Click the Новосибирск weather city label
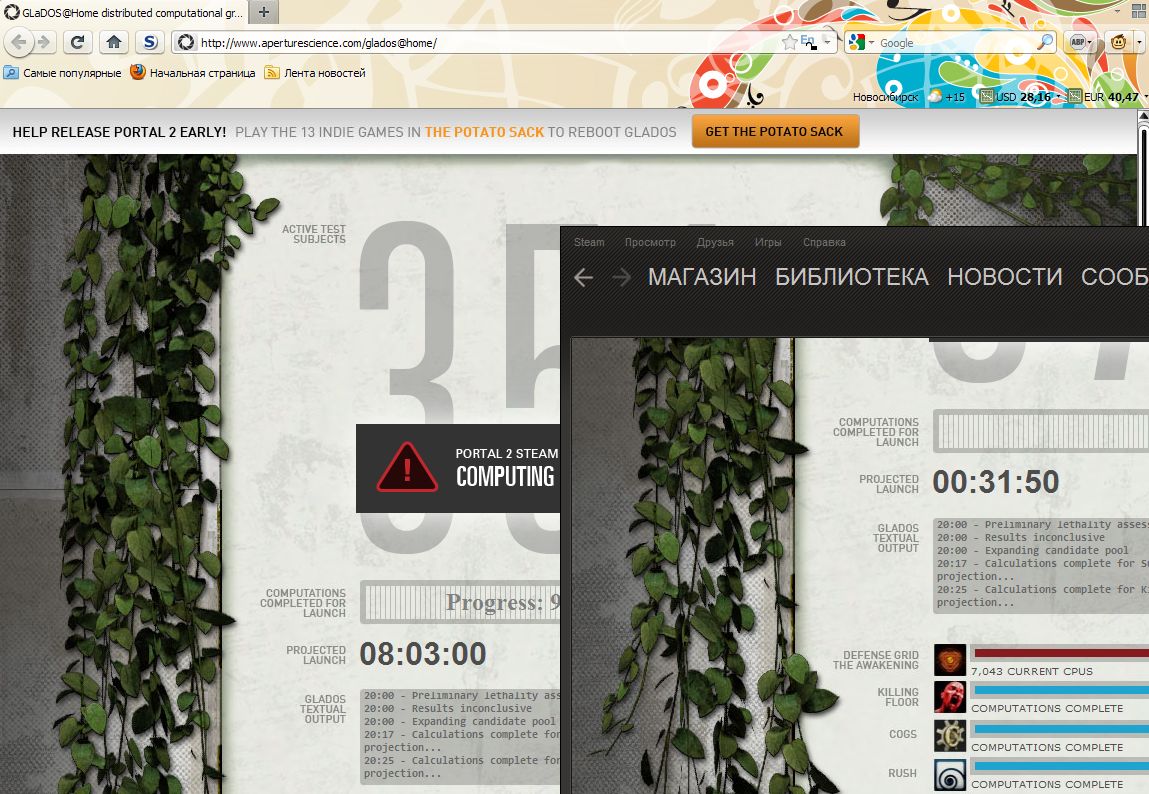1149x794 pixels. coord(885,97)
